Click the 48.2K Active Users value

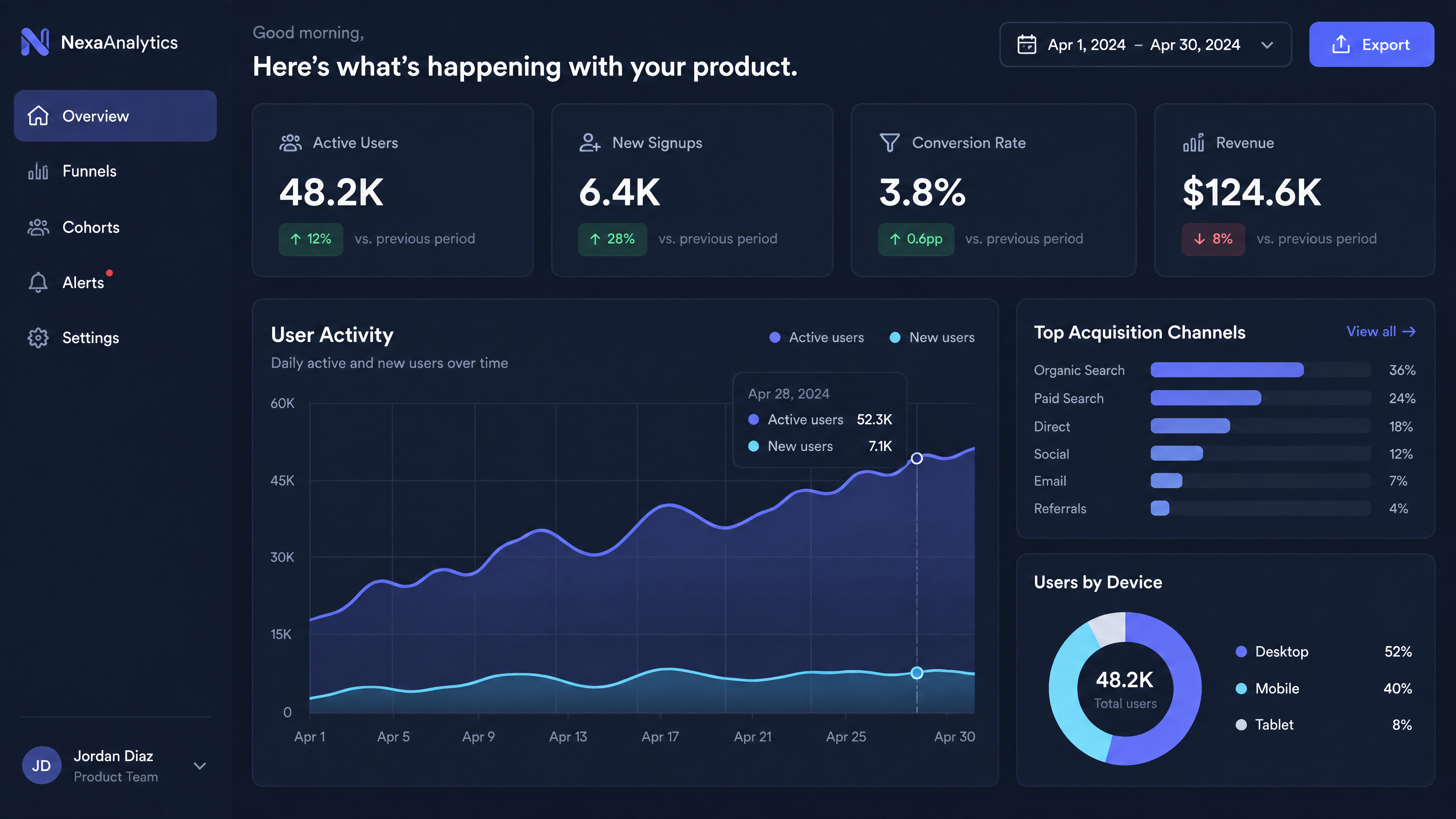(331, 192)
